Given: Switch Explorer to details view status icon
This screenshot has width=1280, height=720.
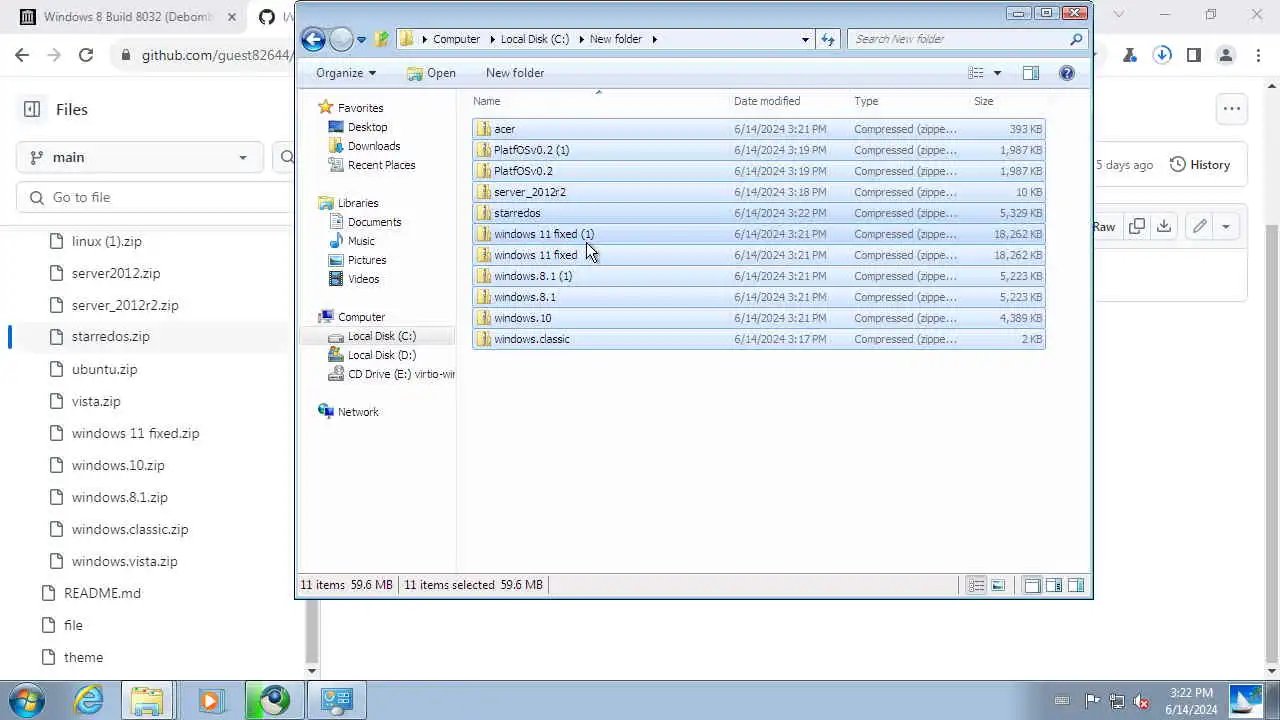Looking at the screenshot, I should (x=976, y=586).
